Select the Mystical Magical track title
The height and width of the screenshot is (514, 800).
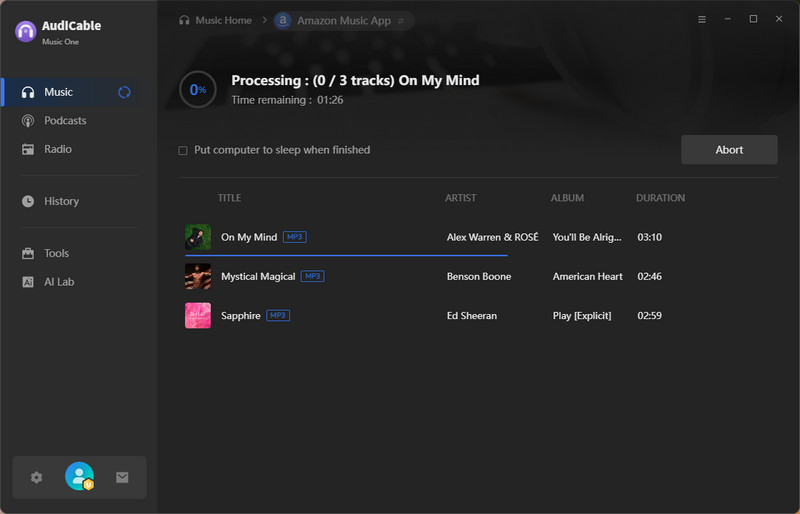[258, 277]
